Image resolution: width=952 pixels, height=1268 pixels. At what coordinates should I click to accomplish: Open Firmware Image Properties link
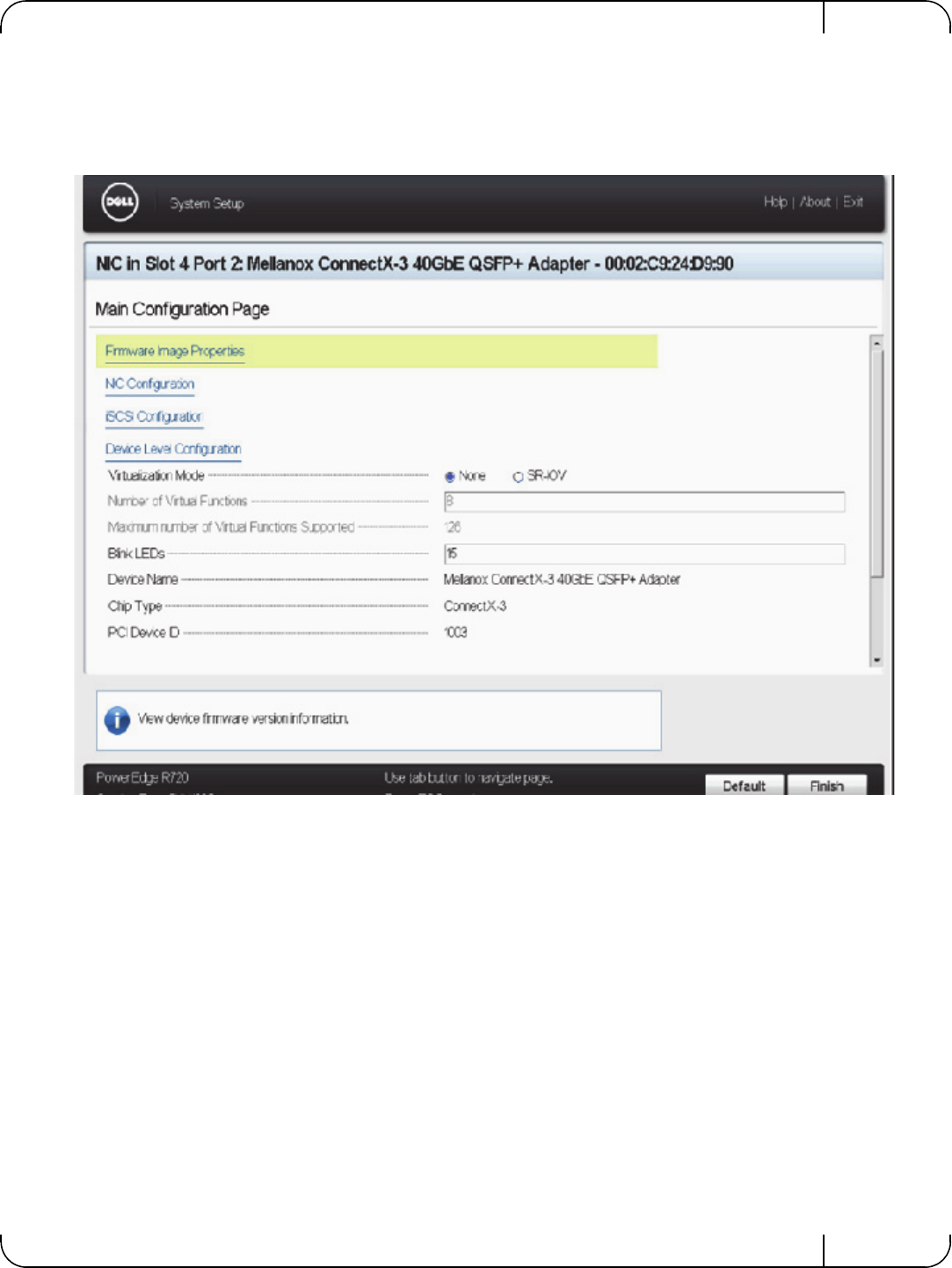pyautogui.click(x=175, y=351)
